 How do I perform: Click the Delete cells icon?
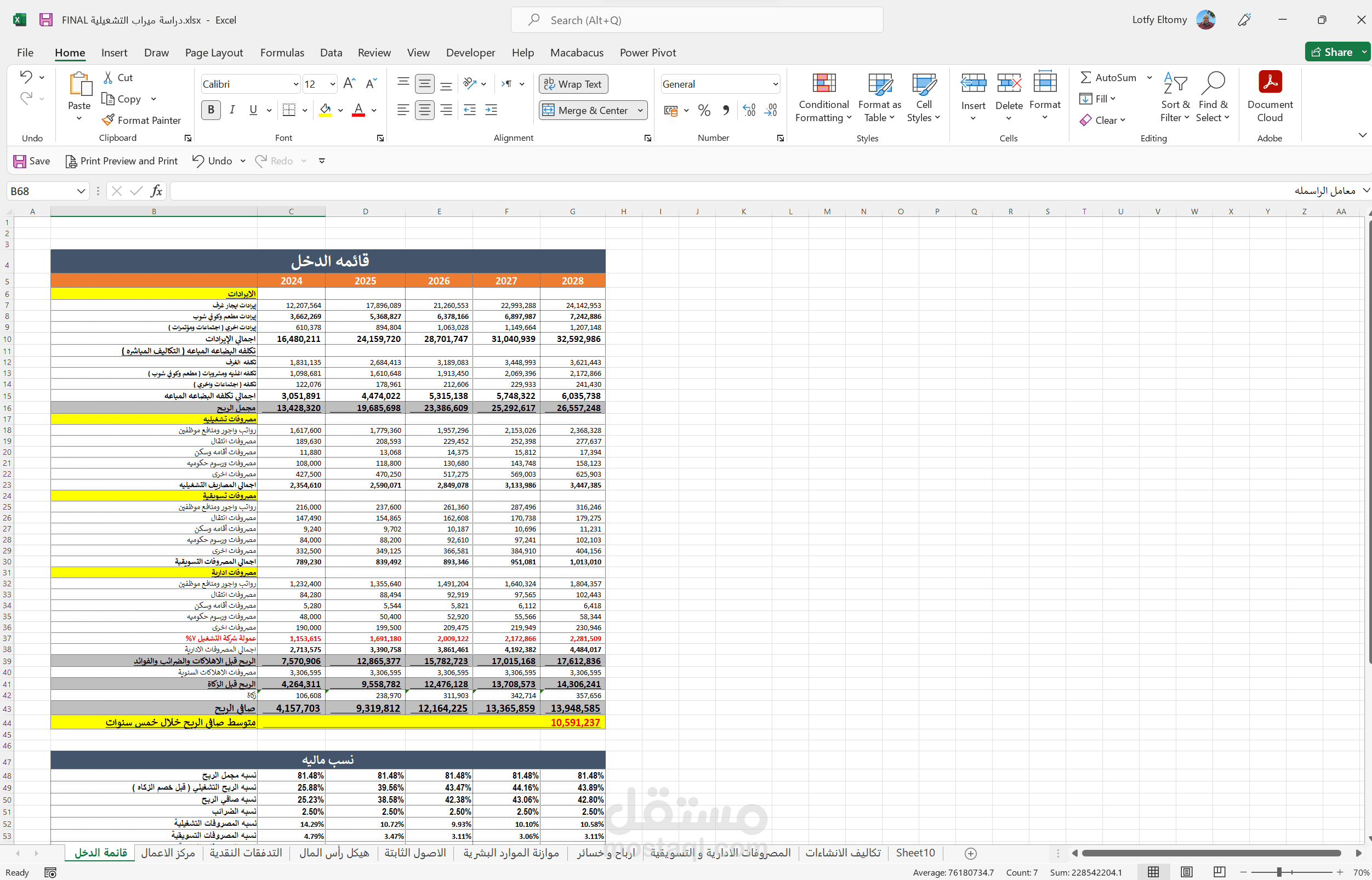[1009, 83]
